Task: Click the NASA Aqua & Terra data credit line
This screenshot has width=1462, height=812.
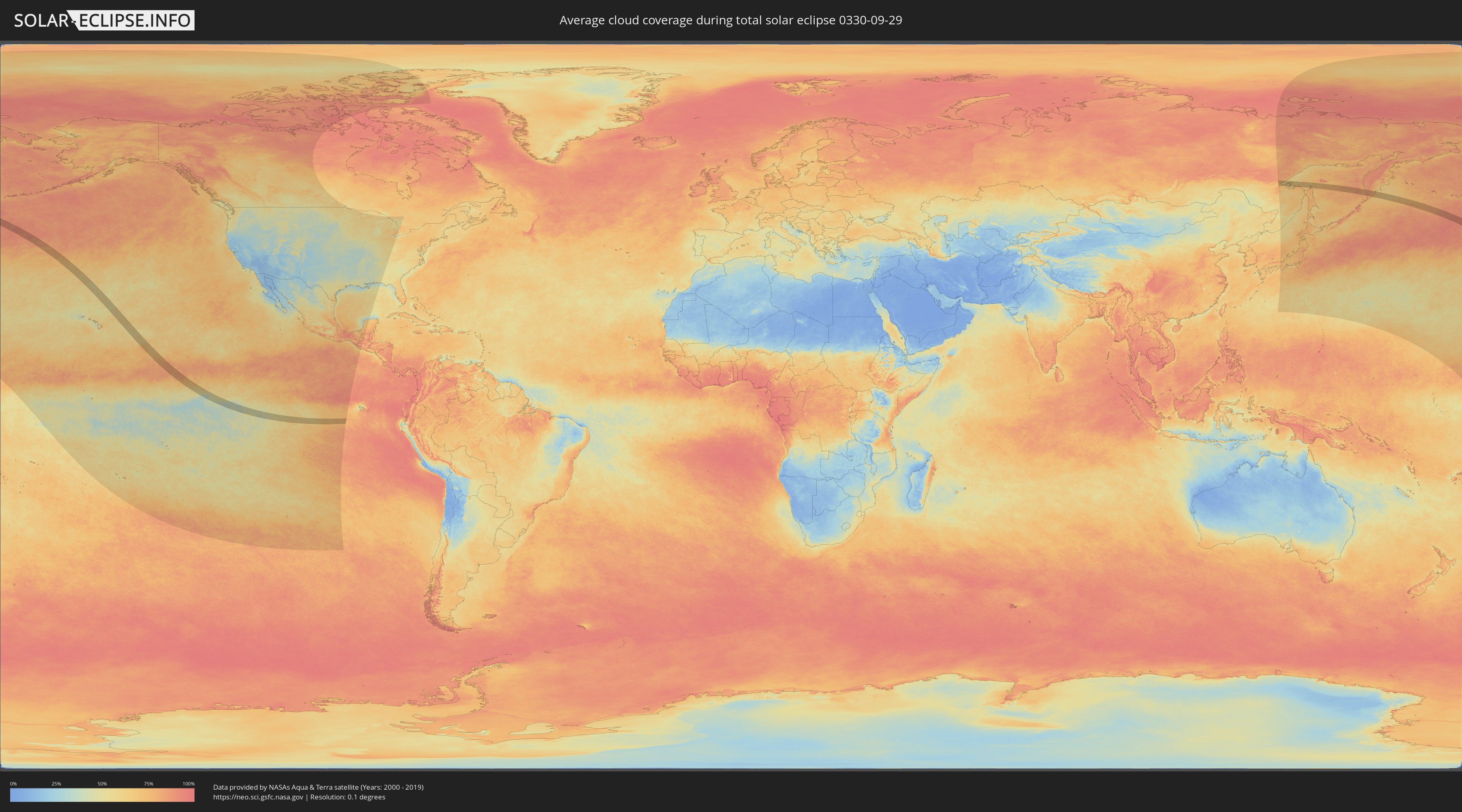Action: click(318, 787)
